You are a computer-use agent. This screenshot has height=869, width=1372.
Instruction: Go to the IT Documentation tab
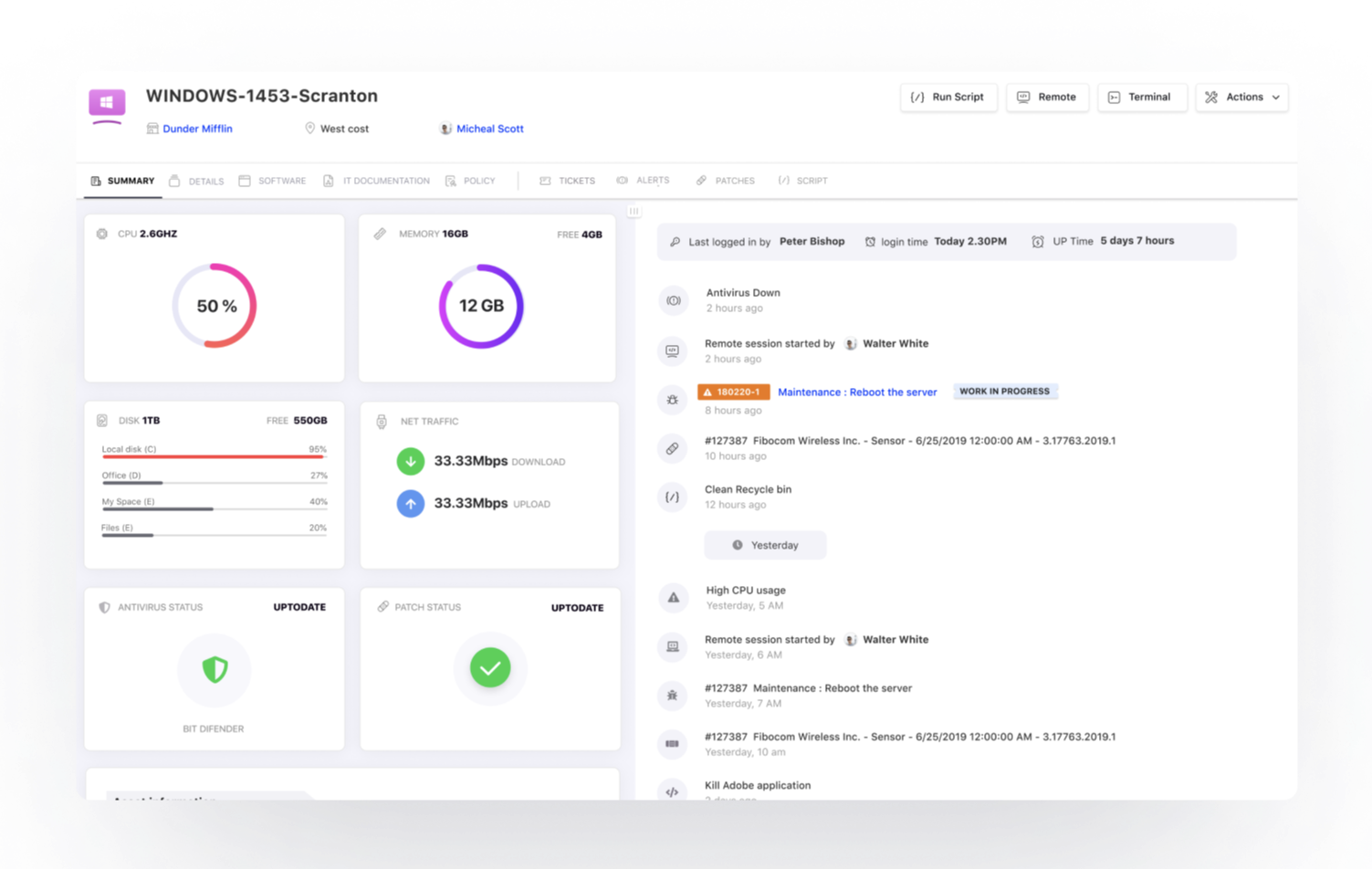coord(377,181)
